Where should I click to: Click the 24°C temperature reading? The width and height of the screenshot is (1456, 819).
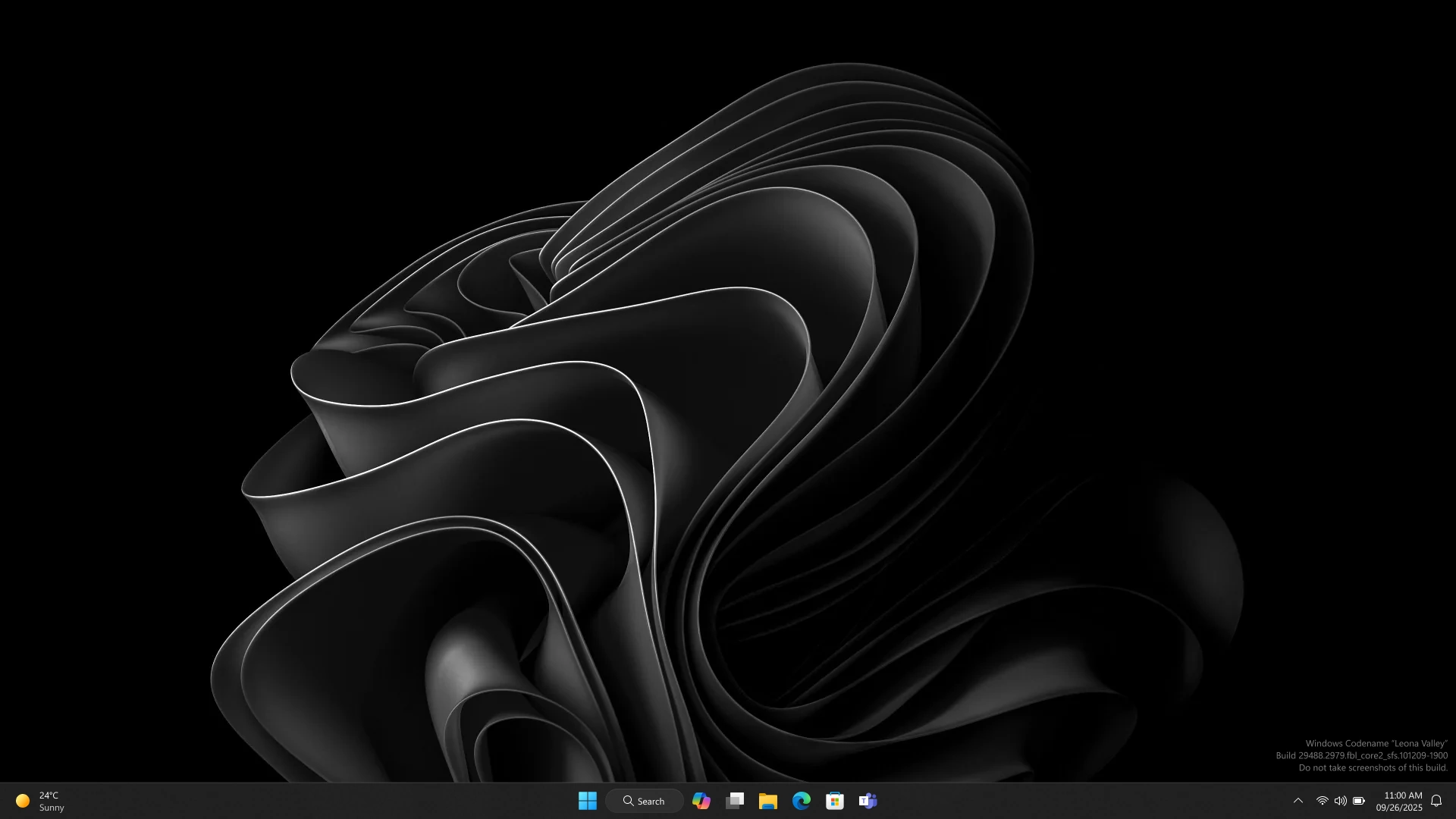[x=49, y=795]
